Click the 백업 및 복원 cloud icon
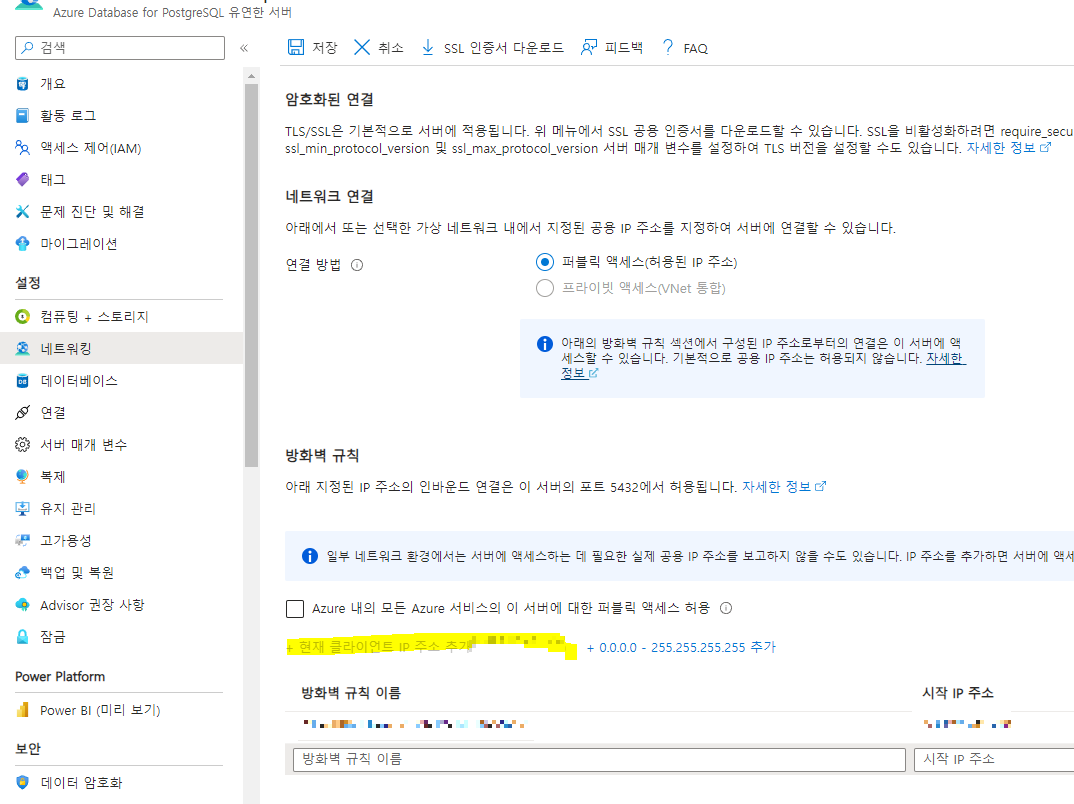 [x=23, y=573]
